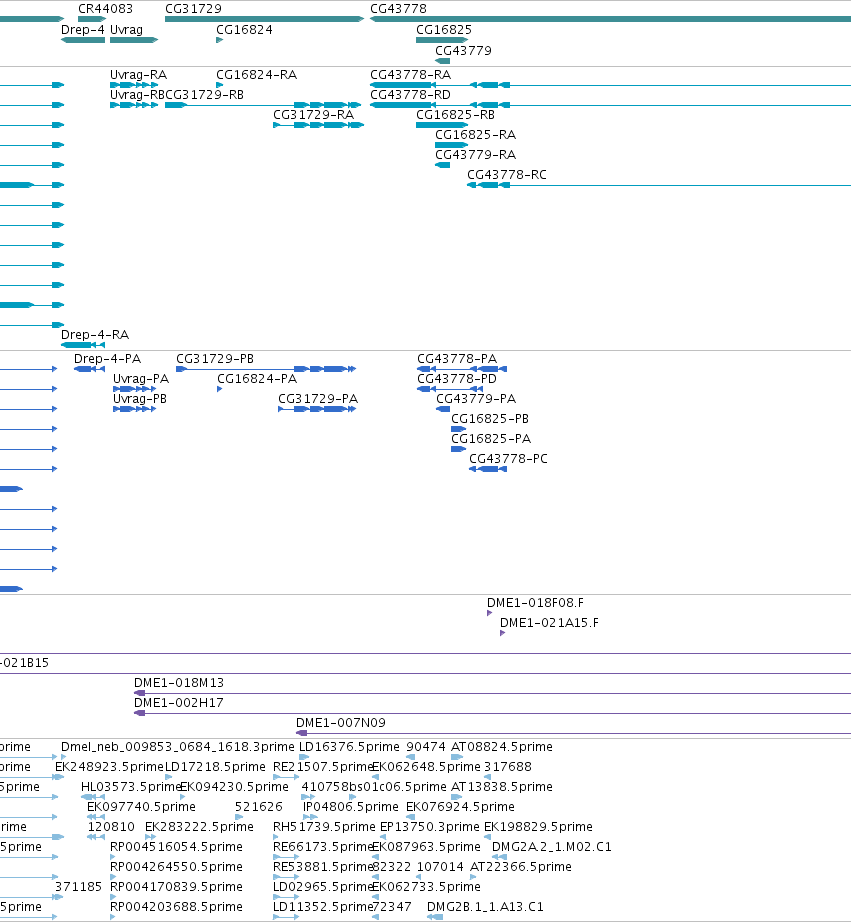Select the CG16825 gene label
The height and width of the screenshot is (922, 851).
click(x=444, y=30)
